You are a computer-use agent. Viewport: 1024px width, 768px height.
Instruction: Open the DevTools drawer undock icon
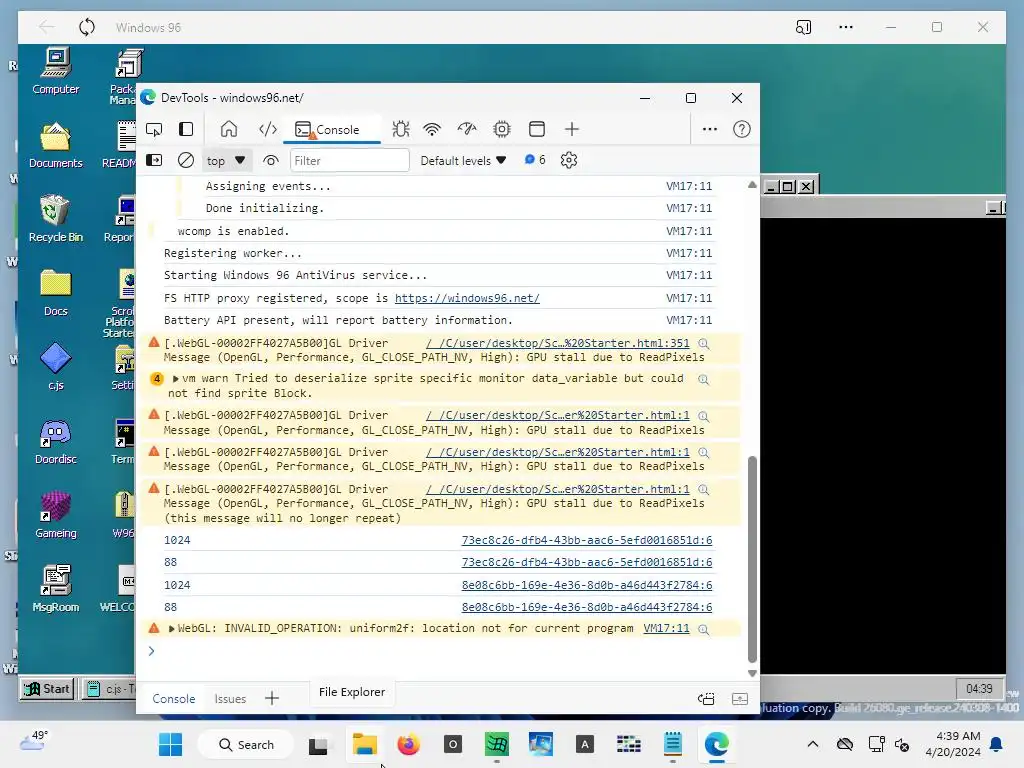pos(707,699)
